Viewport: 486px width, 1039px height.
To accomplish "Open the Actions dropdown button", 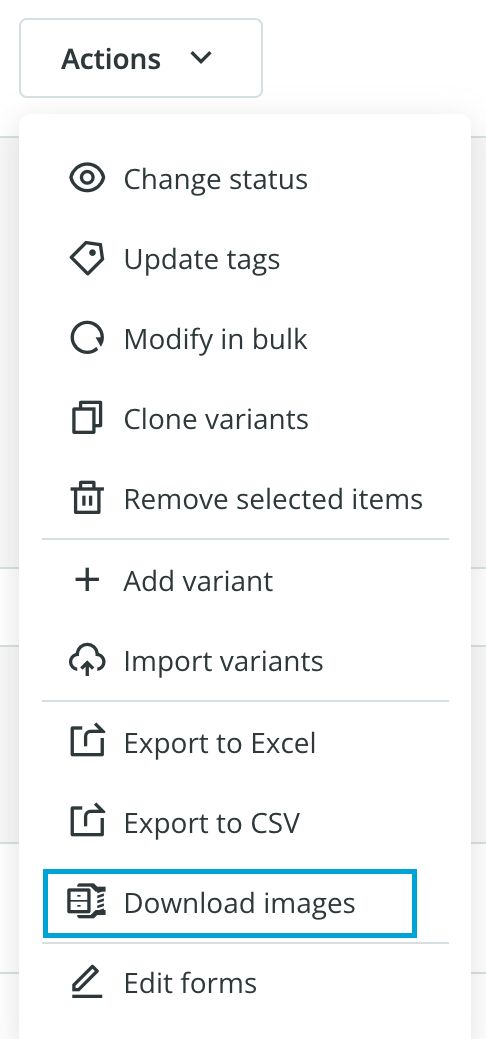I will (141, 58).
